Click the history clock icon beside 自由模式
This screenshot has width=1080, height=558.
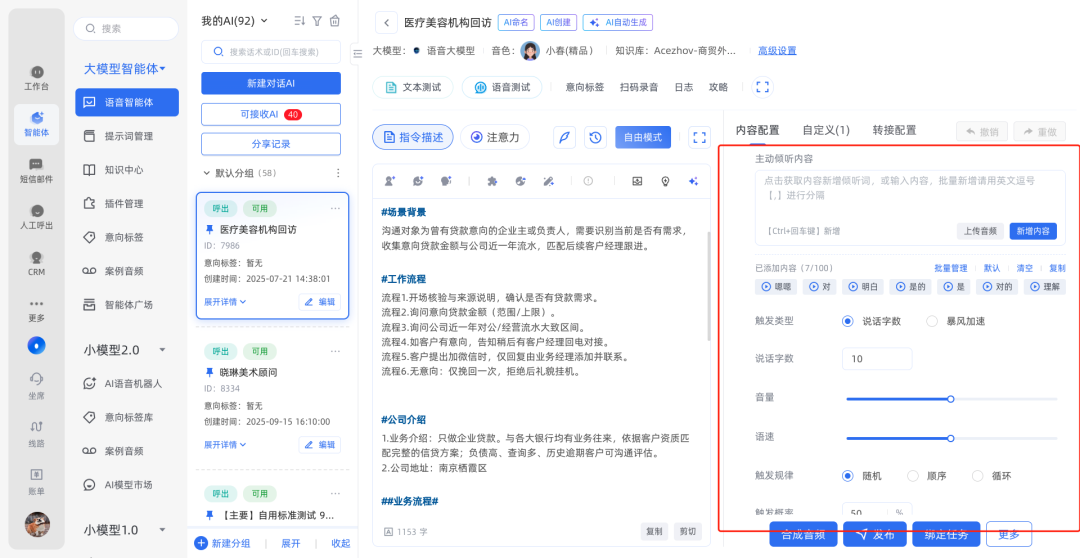tap(595, 138)
